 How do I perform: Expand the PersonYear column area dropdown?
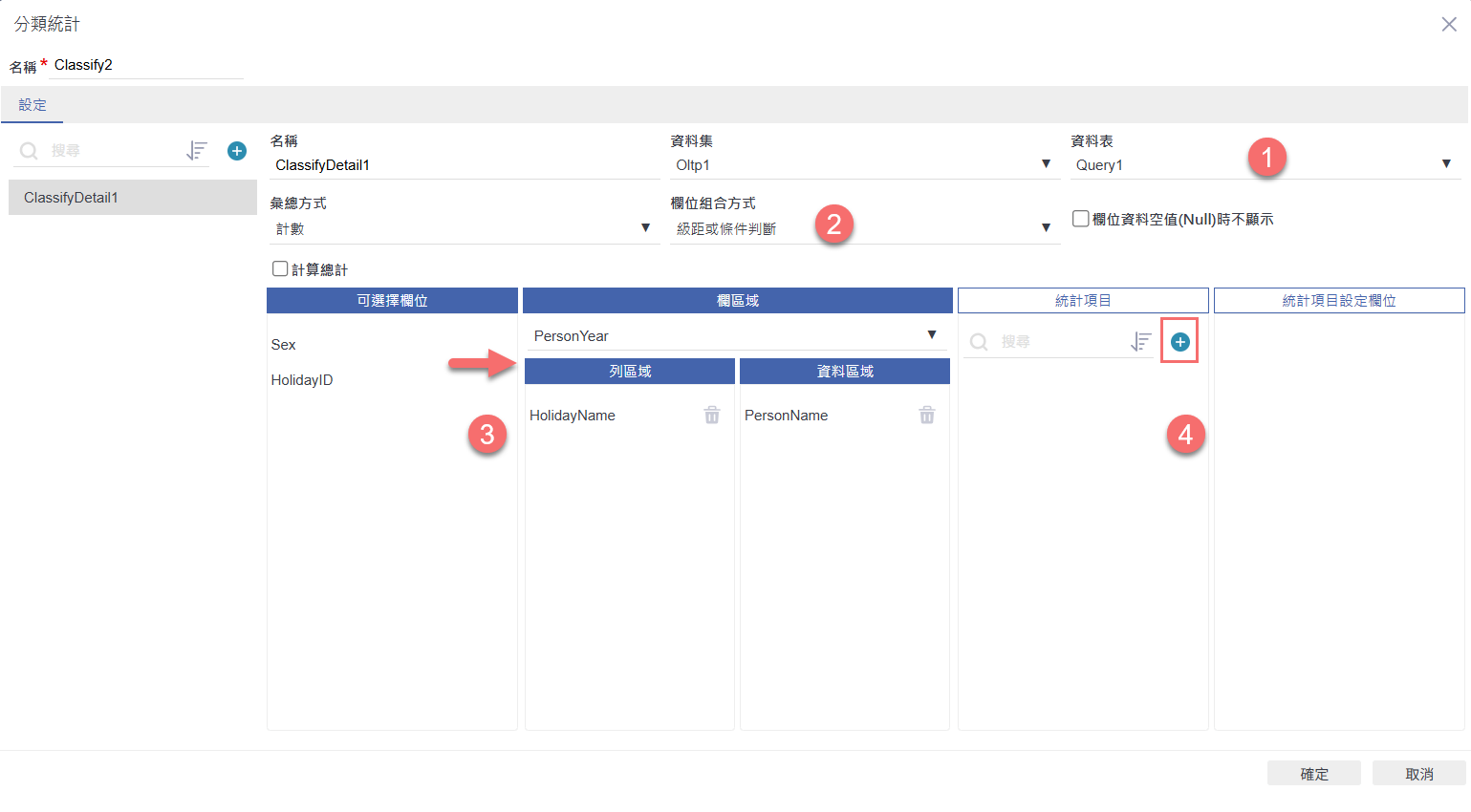(735, 335)
